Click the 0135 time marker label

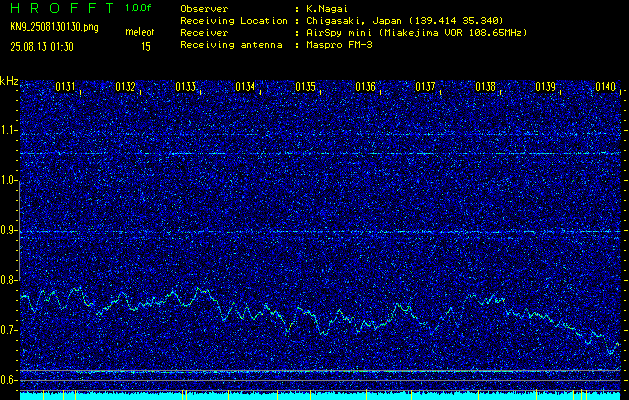tap(305, 87)
